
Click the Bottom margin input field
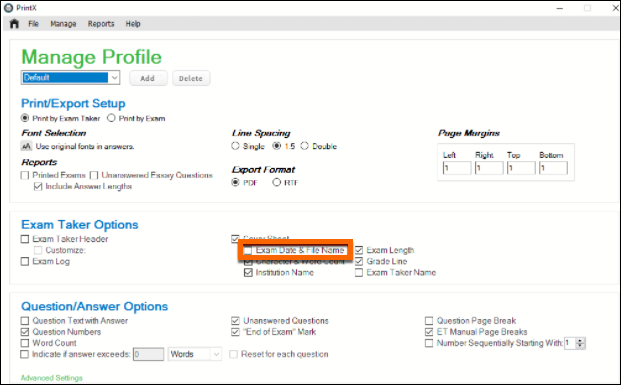553,168
